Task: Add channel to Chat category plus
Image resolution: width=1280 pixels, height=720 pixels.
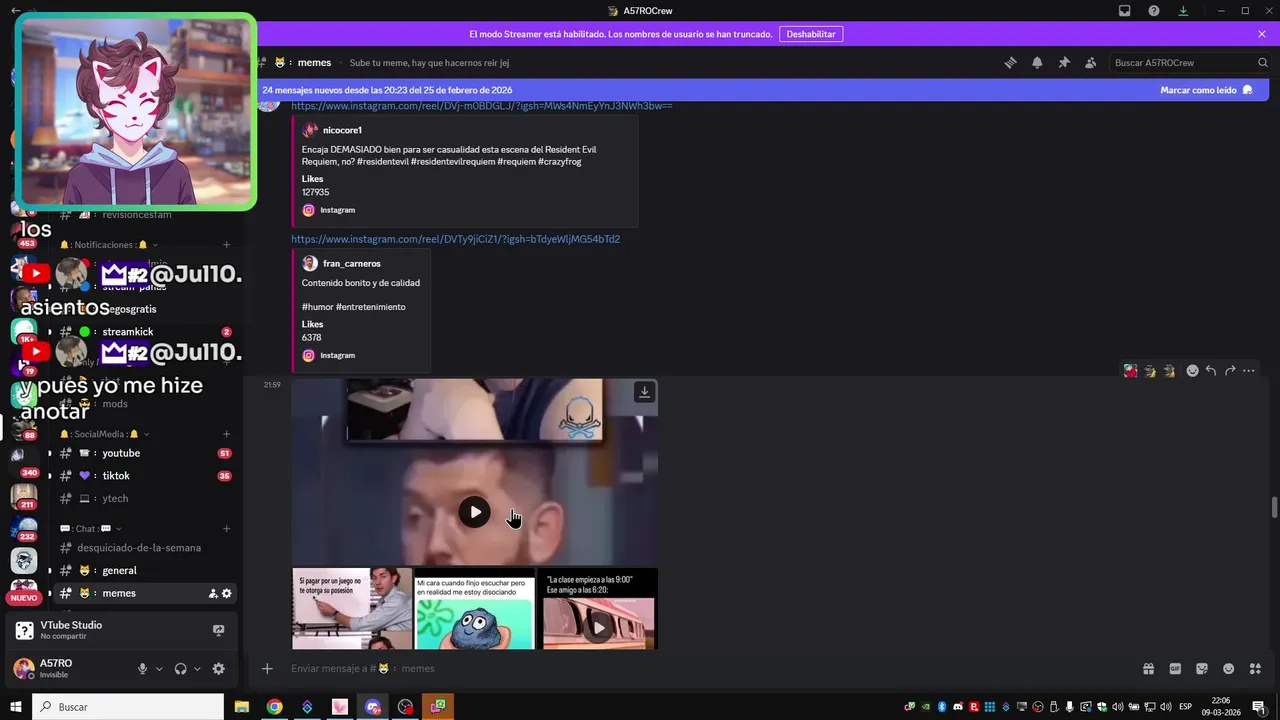Action: pyautogui.click(x=227, y=529)
